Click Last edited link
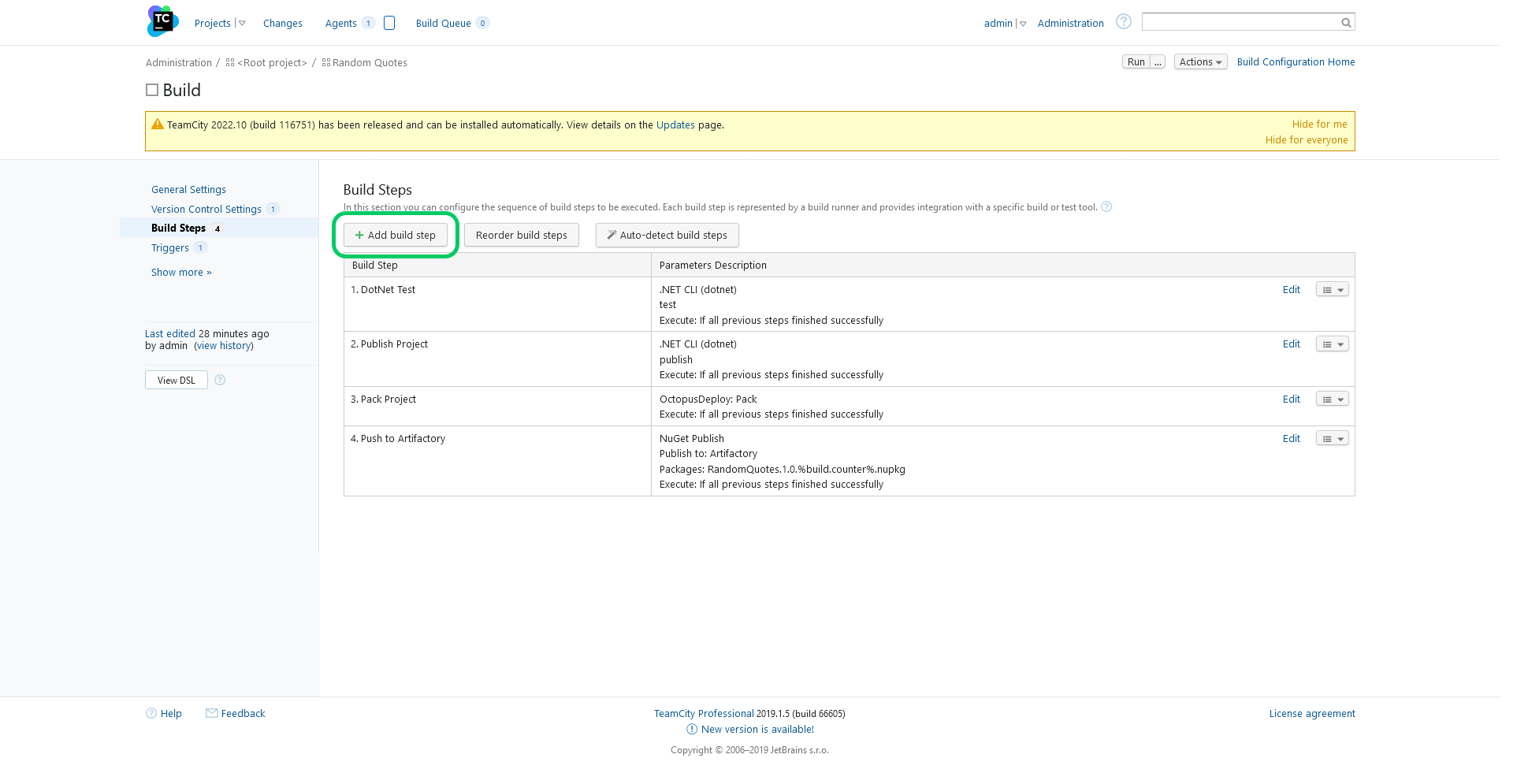The width and height of the screenshot is (1513, 784). 170,333
